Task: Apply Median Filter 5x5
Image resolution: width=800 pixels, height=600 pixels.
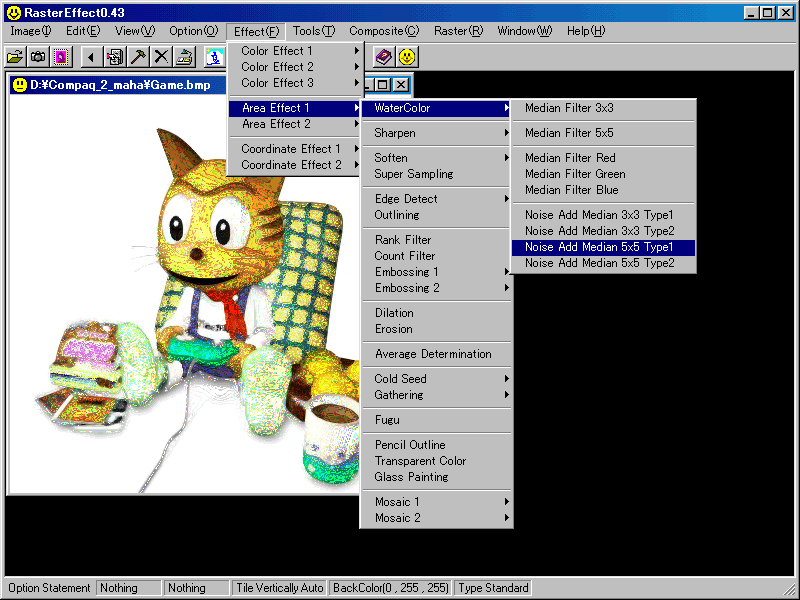Action: tap(604, 133)
